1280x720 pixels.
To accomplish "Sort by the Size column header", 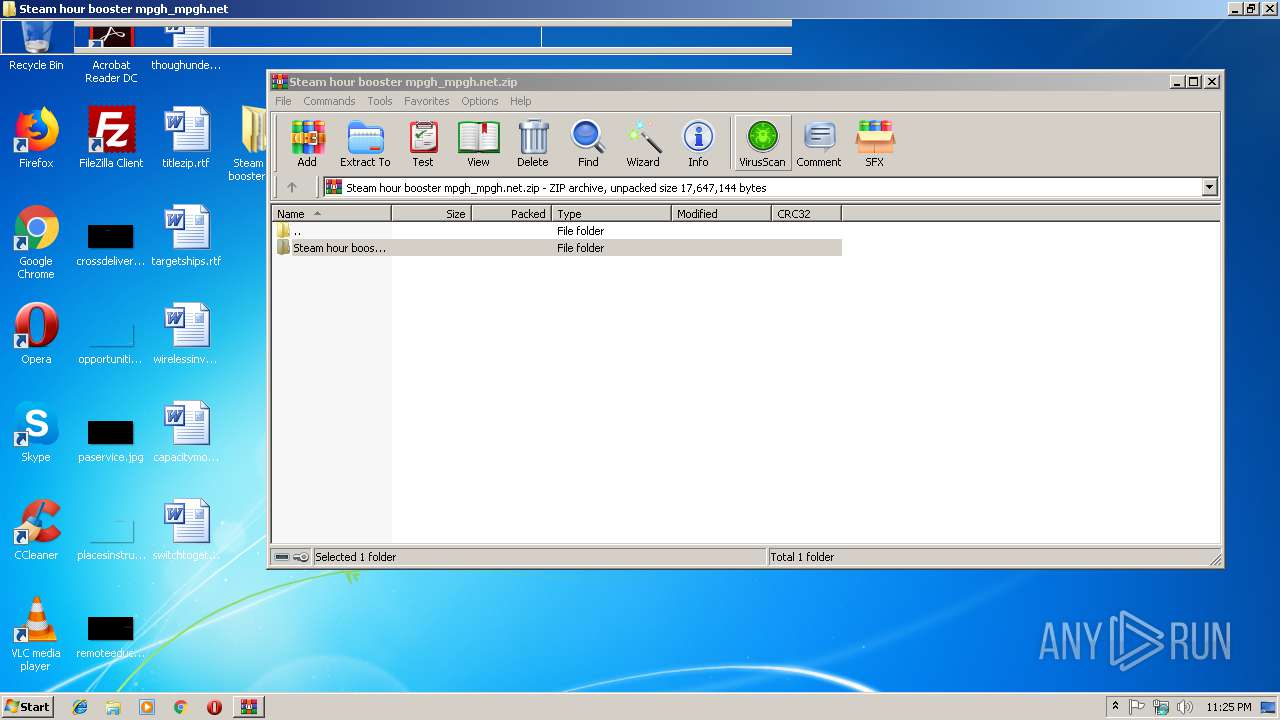I will click(432, 213).
